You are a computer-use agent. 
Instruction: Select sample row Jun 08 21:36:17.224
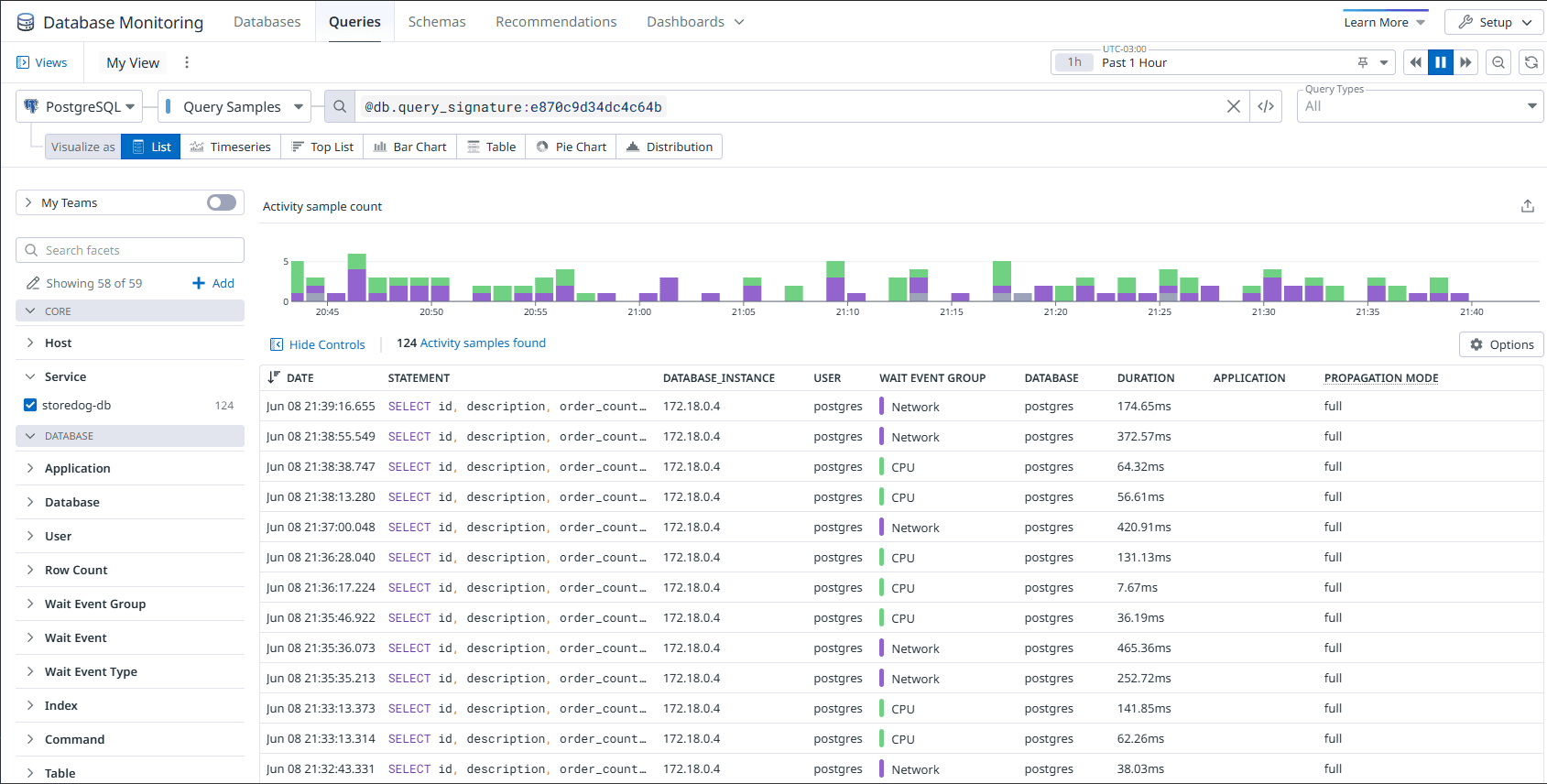pos(901,587)
